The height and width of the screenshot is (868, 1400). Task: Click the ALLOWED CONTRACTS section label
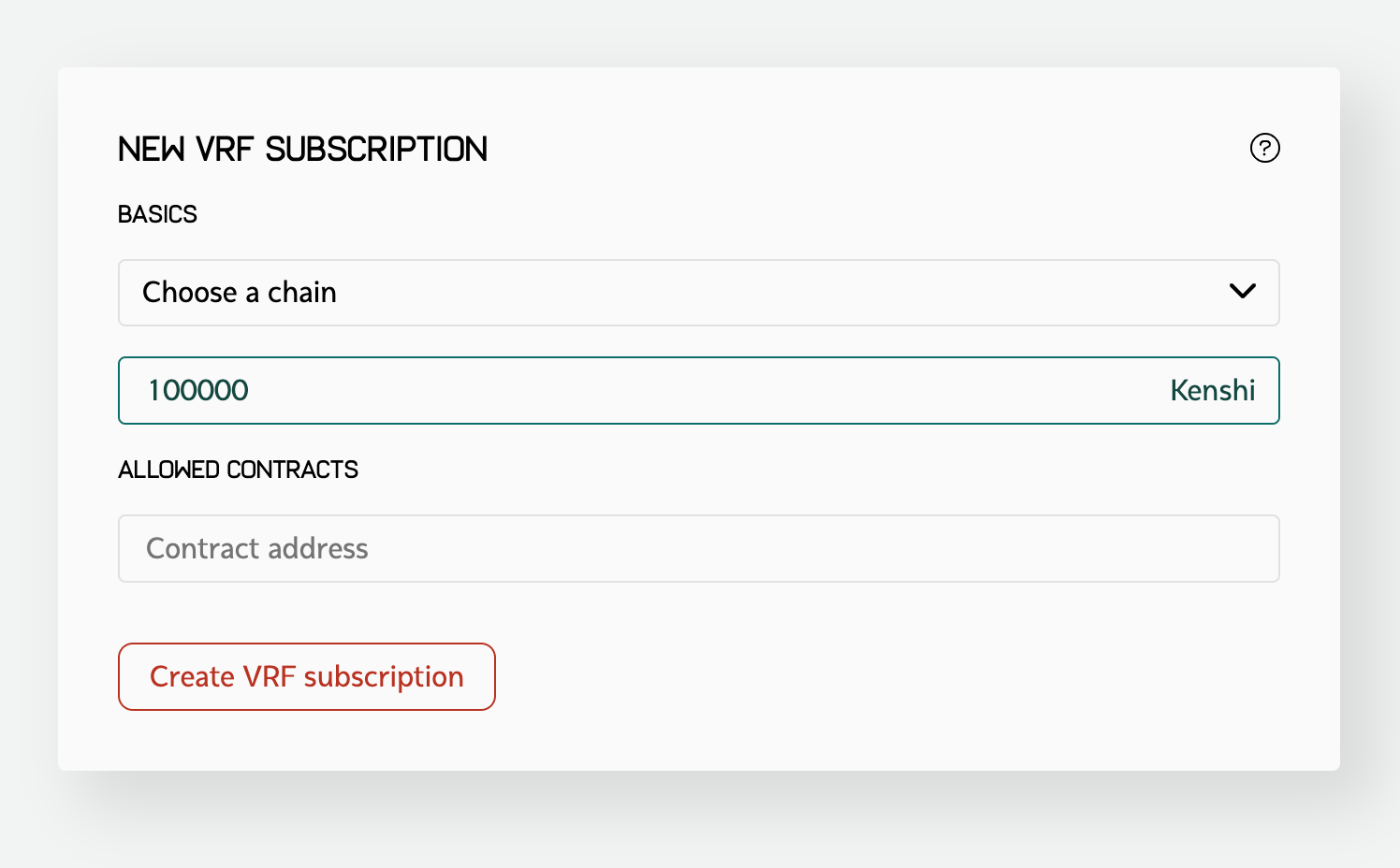(238, 470)
